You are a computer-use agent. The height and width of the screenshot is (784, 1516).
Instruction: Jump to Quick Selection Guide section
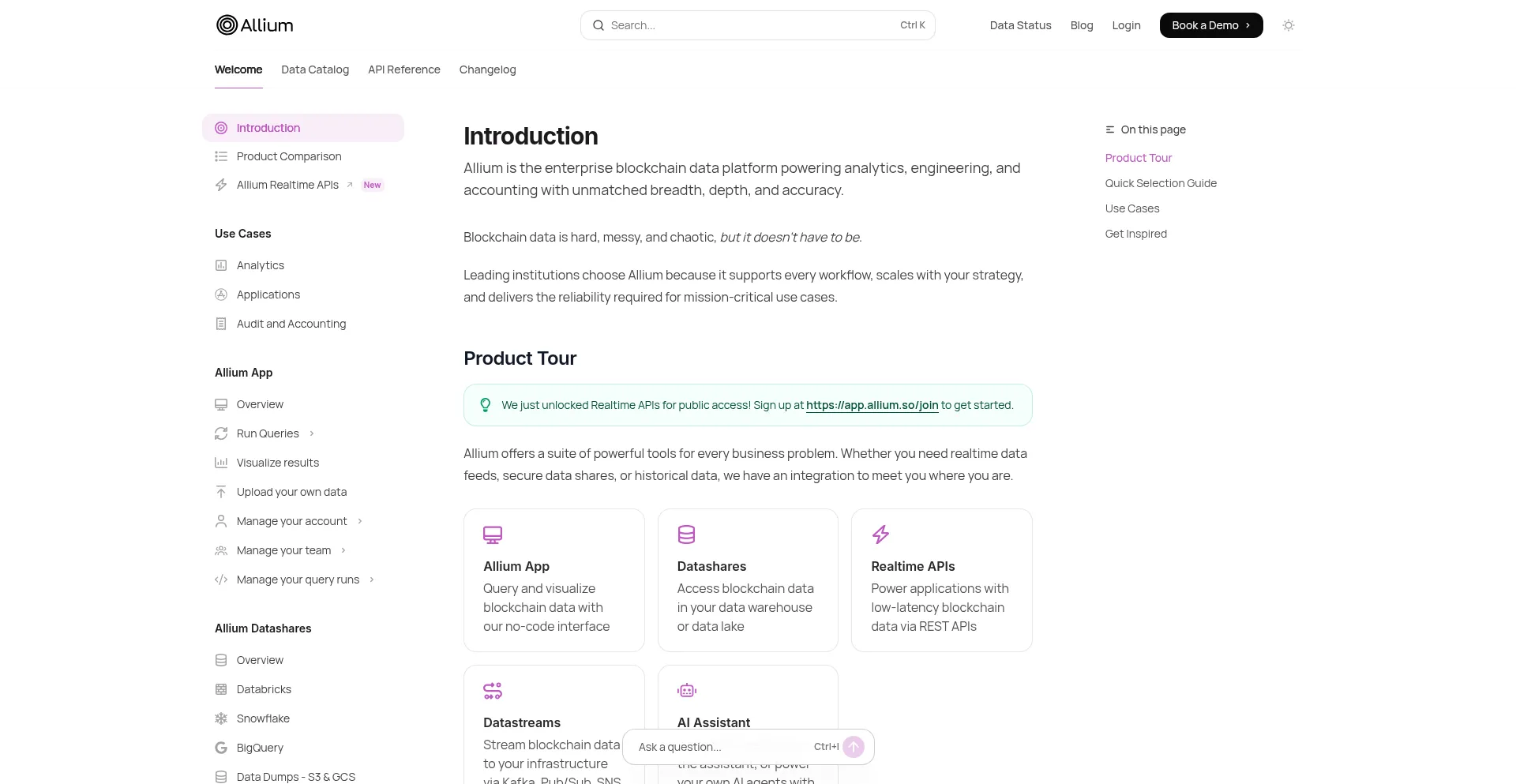click(x=1161, y=183)
